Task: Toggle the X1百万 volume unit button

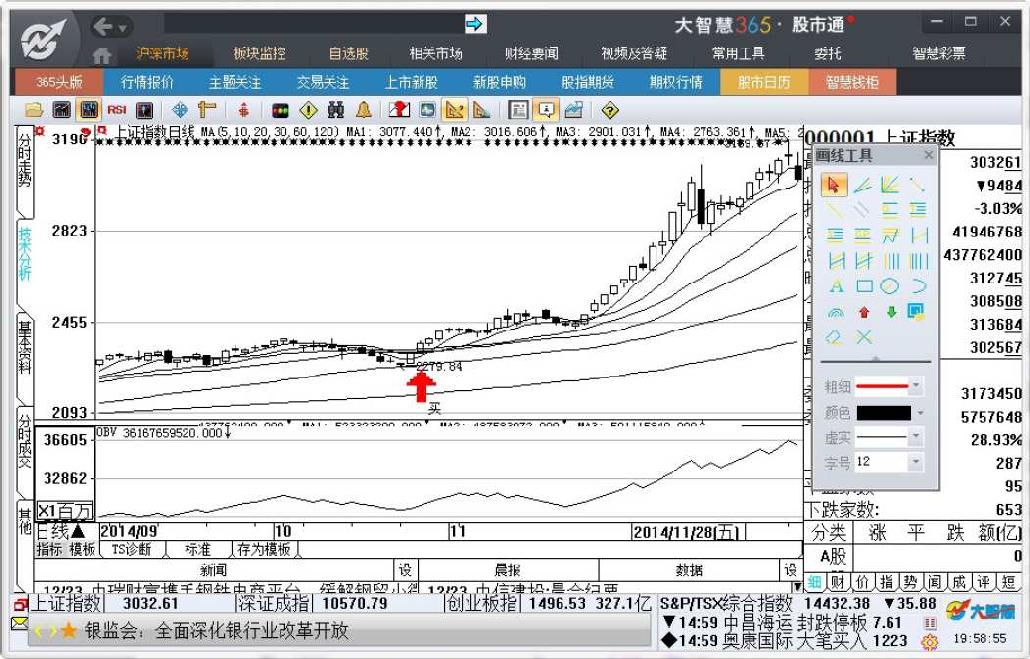Action: tap(64, 511)
